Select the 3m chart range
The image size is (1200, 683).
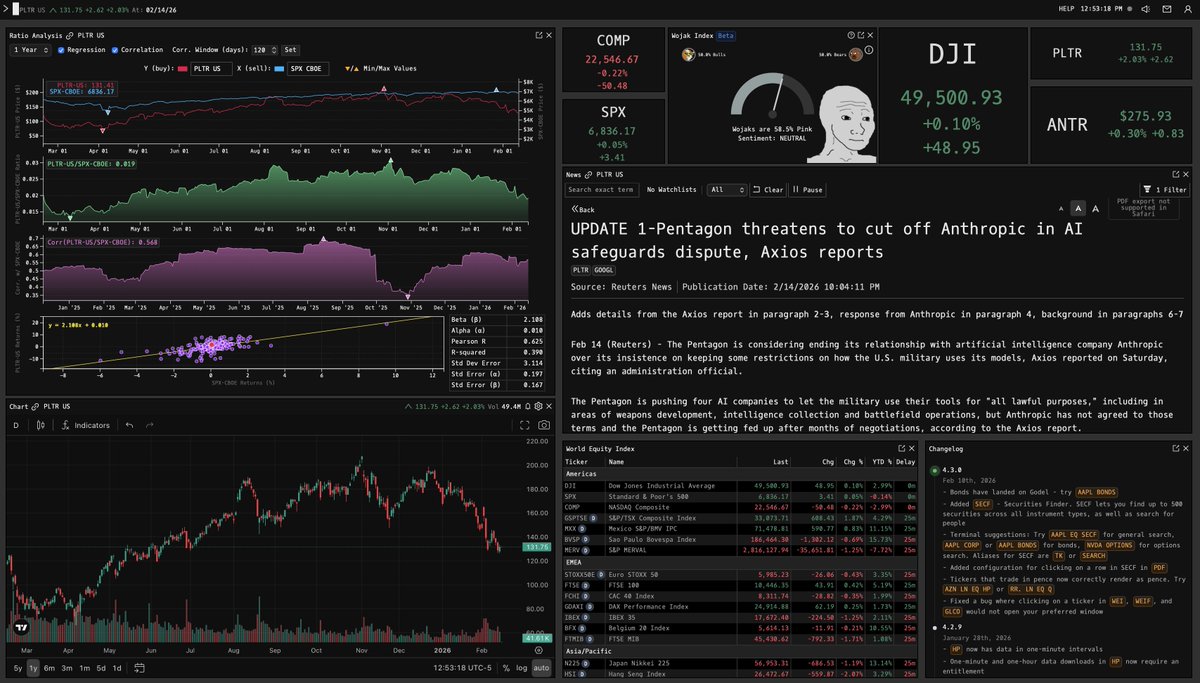click(x=67, y=668)
